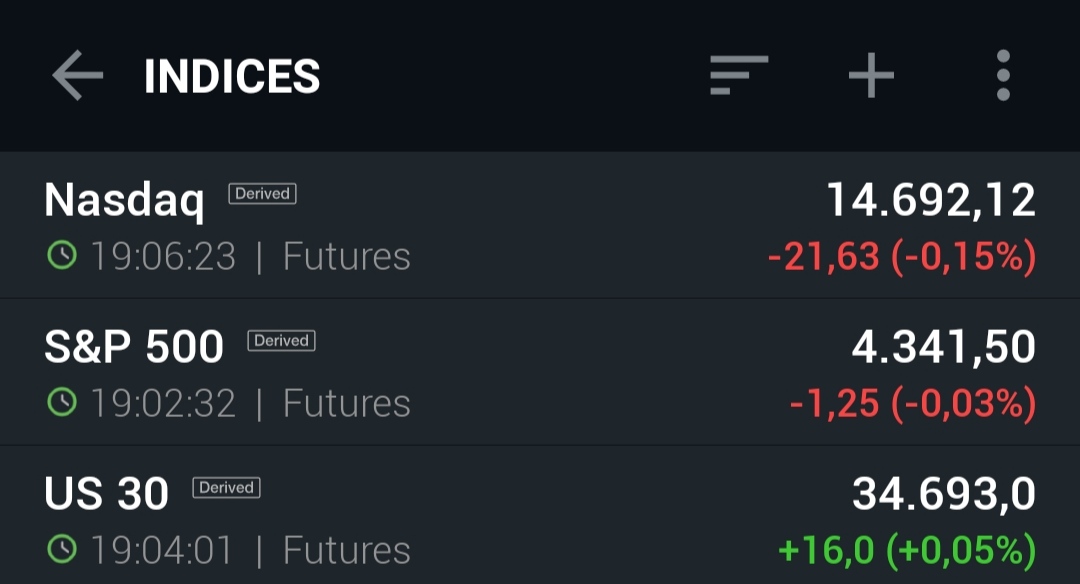
Task: Open the sort indices icon
Action: [739, 76]
